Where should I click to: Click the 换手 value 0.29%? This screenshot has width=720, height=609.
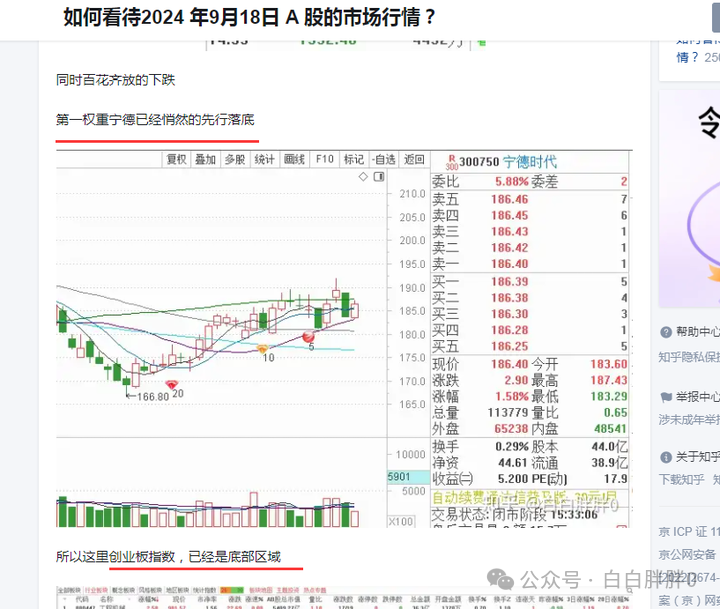pyautogui.click(x=512, y=446)
